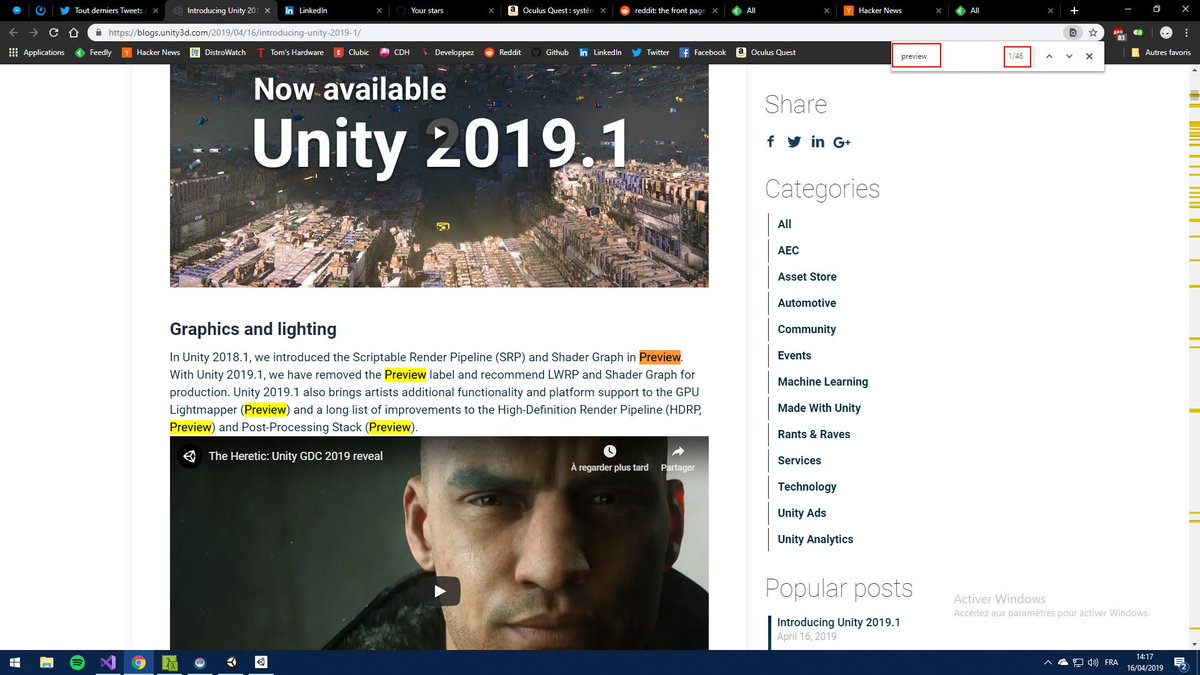Image resolution: width=1200 pixels, height=675 pixels.
Task: Go to next find match
Action: [x=1069, y=57]
